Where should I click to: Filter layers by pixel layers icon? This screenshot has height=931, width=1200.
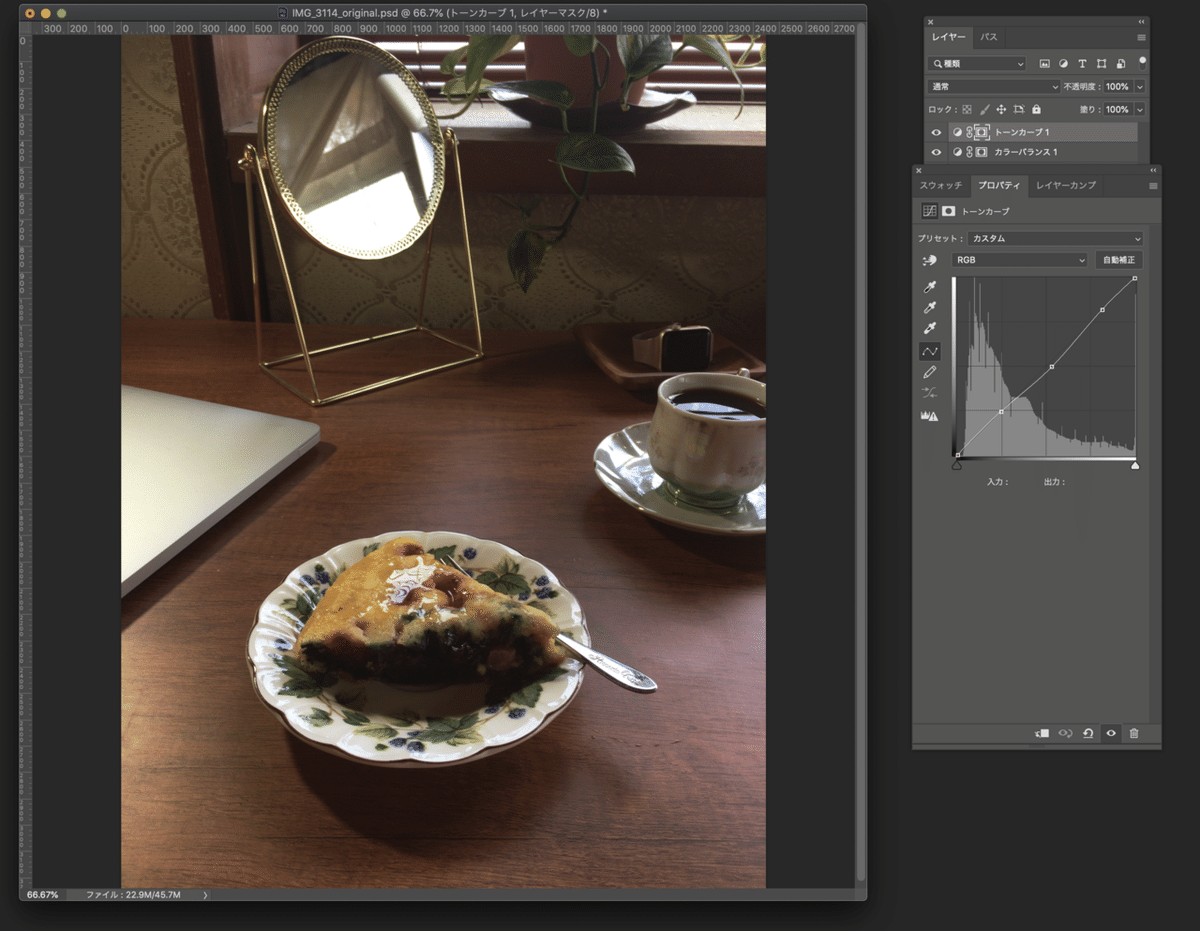1044,63
